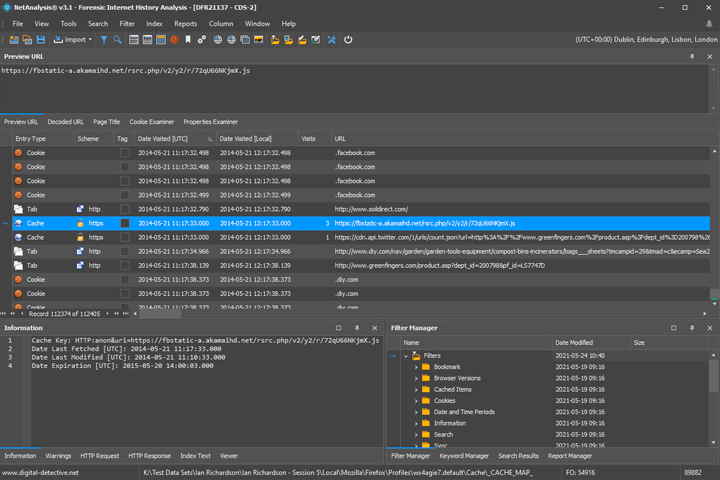Expand the Date and Time Periods folder
Viewport: 720px width, 480px height.
416,412
